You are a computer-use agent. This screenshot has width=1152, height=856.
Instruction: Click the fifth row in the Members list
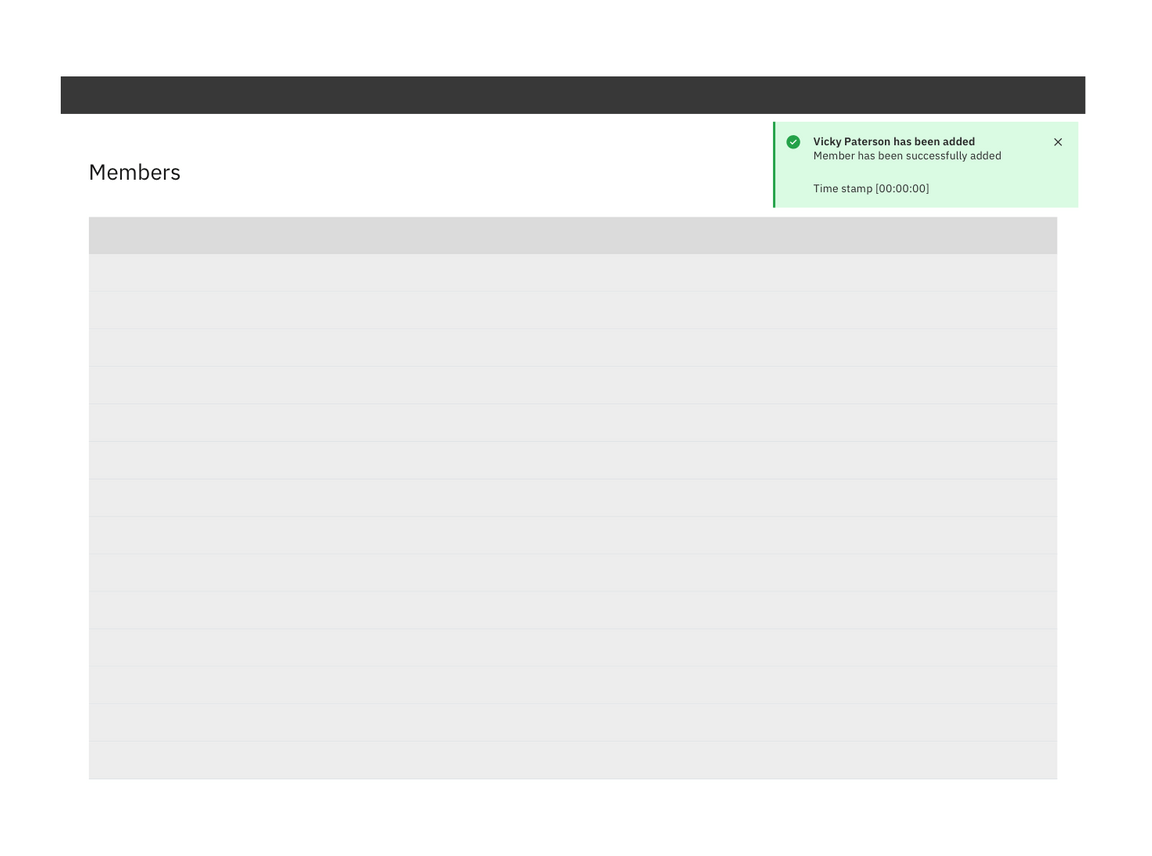573,422
